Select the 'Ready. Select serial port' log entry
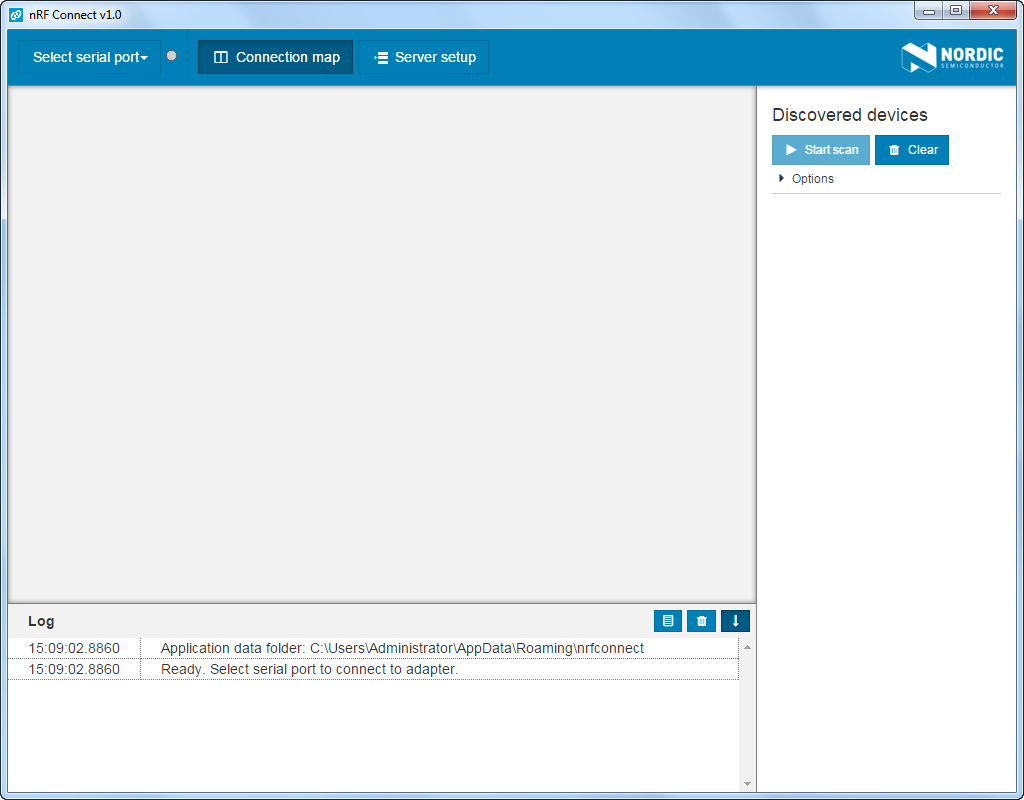This screenshot has height=800, width=1024. [373, 669]
